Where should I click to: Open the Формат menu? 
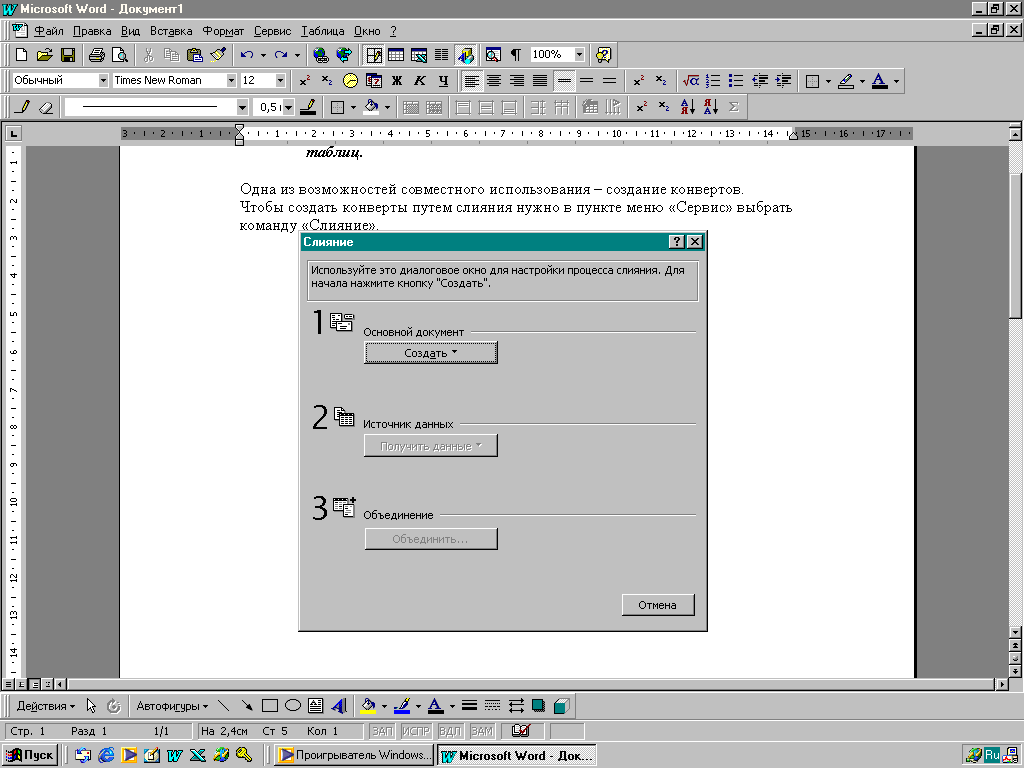(223, 31)
